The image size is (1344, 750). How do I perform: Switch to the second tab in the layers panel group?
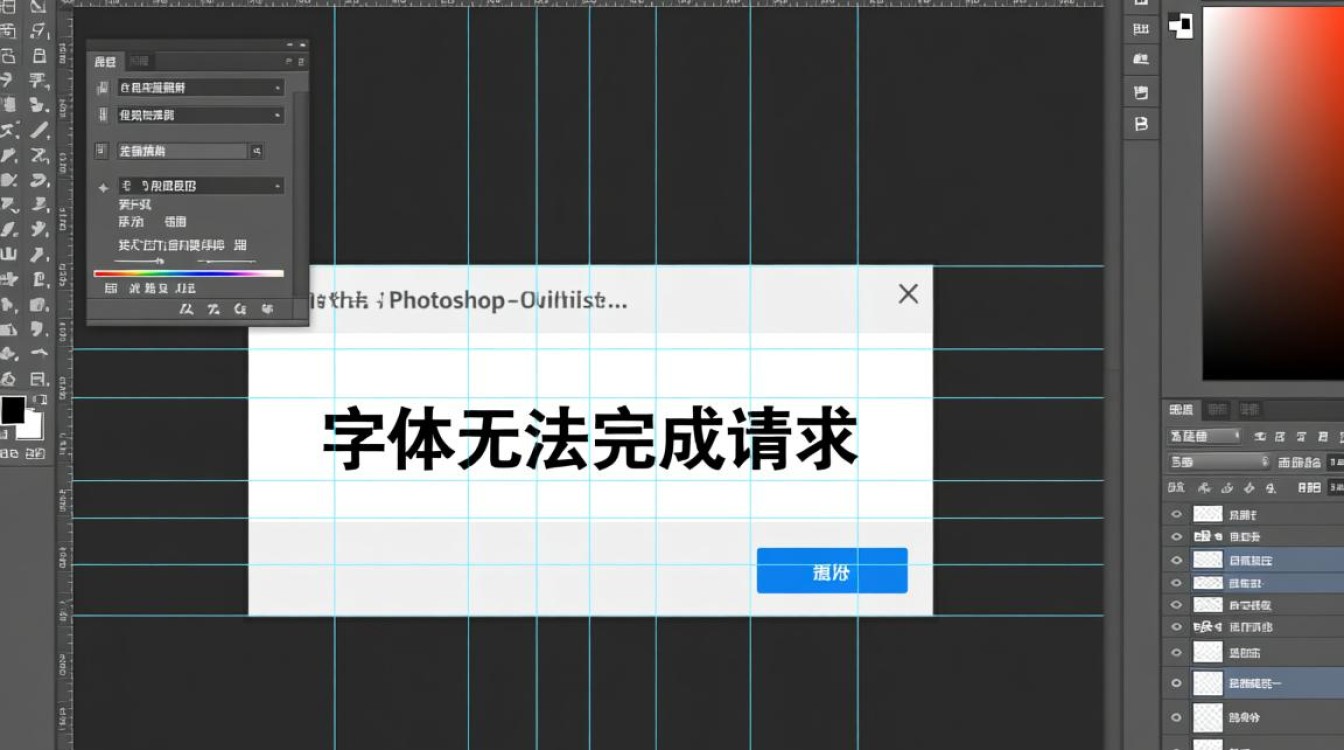pyautogui.click(x=1216, y=409)
